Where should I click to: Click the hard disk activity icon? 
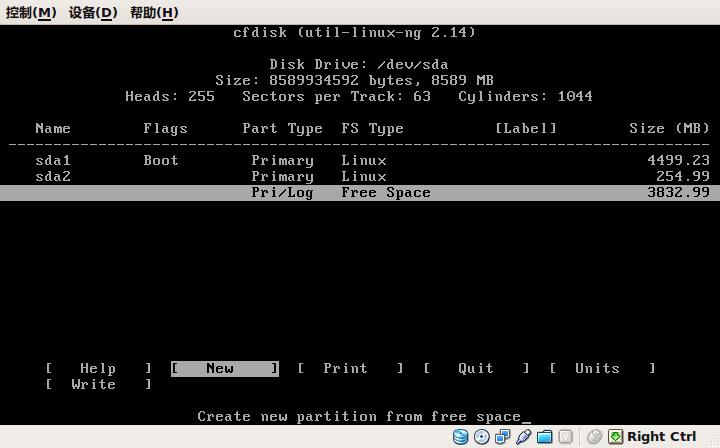[461, 437]
